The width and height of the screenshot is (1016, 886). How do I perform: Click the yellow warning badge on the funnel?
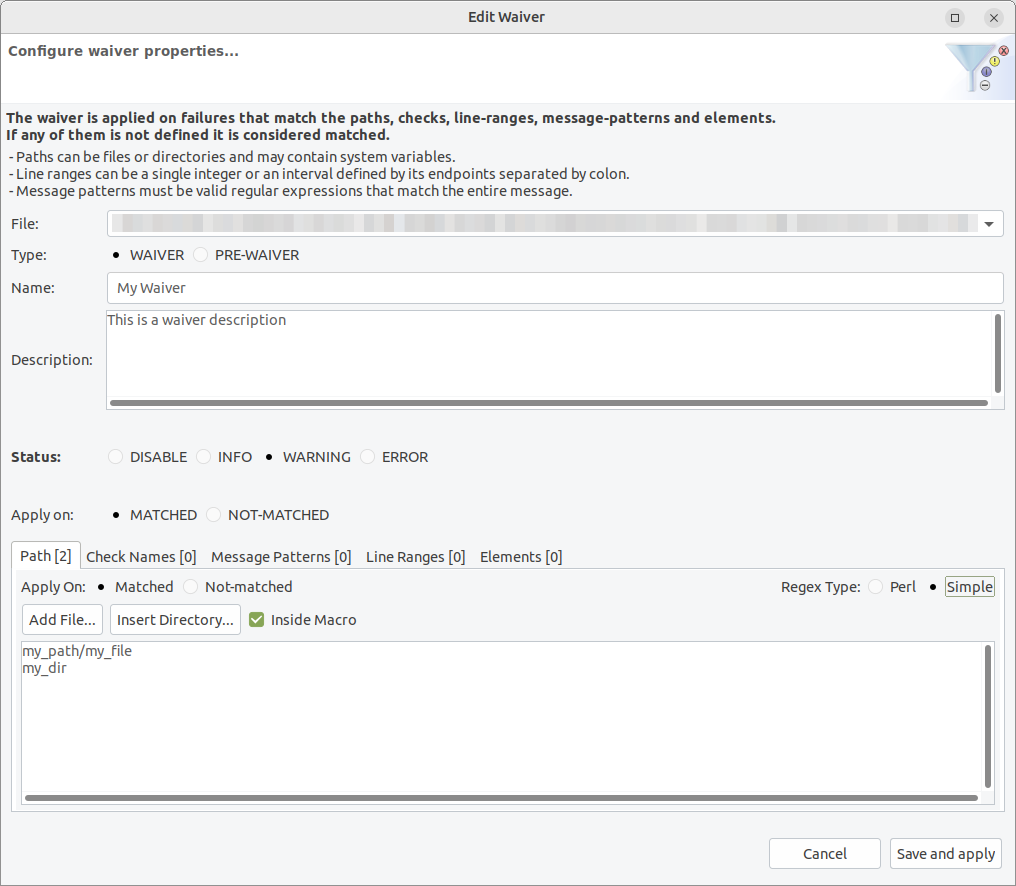pos(994,62)
